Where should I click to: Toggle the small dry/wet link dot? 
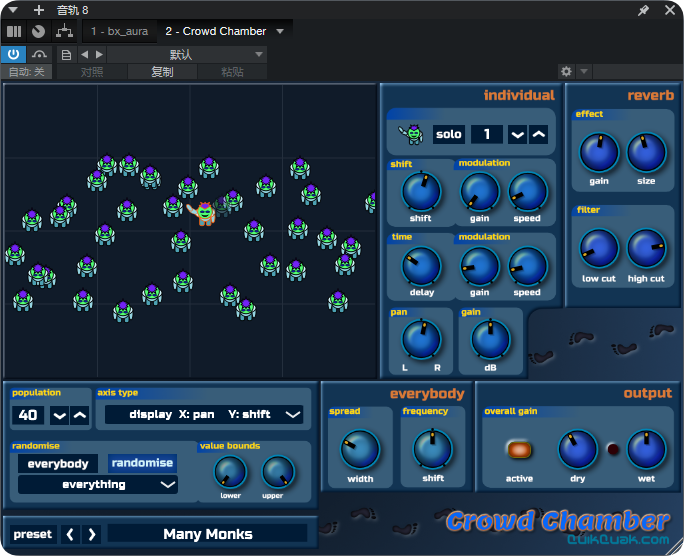click(613, 449)
